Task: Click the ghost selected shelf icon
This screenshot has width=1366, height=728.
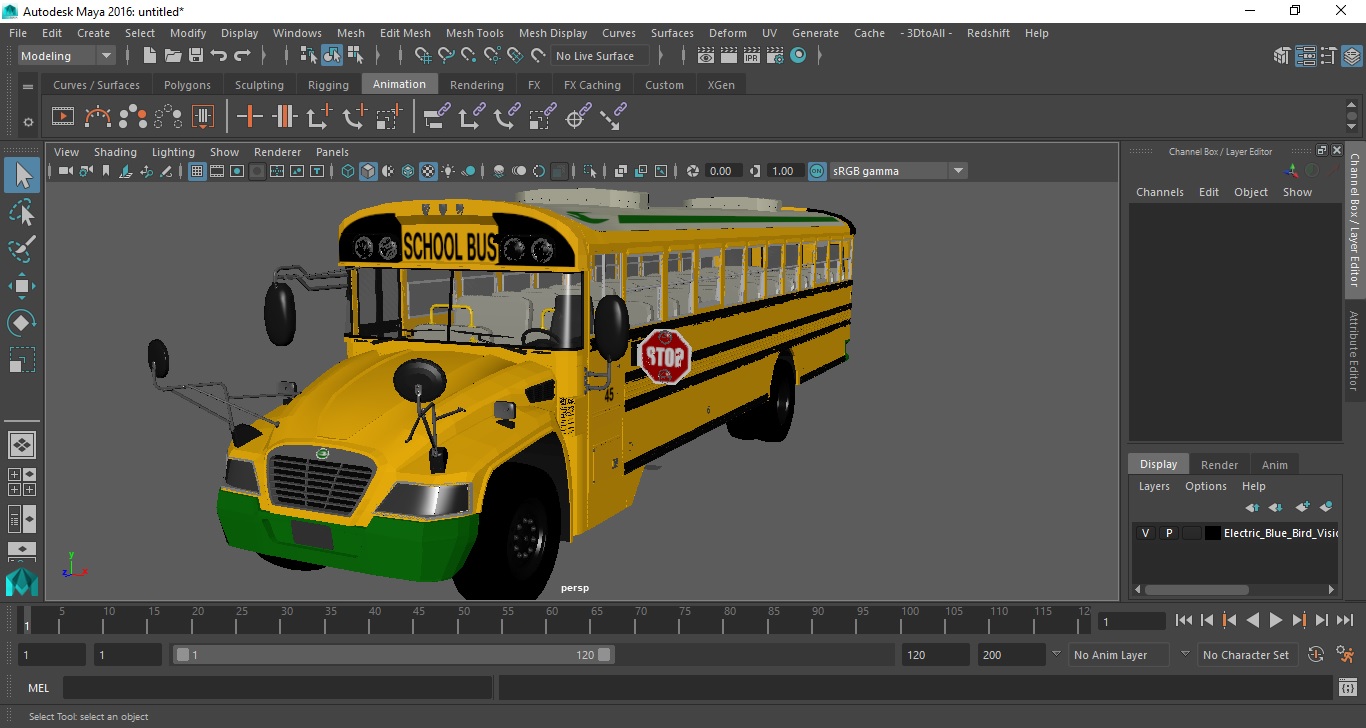Action: (x=133, y=117)
